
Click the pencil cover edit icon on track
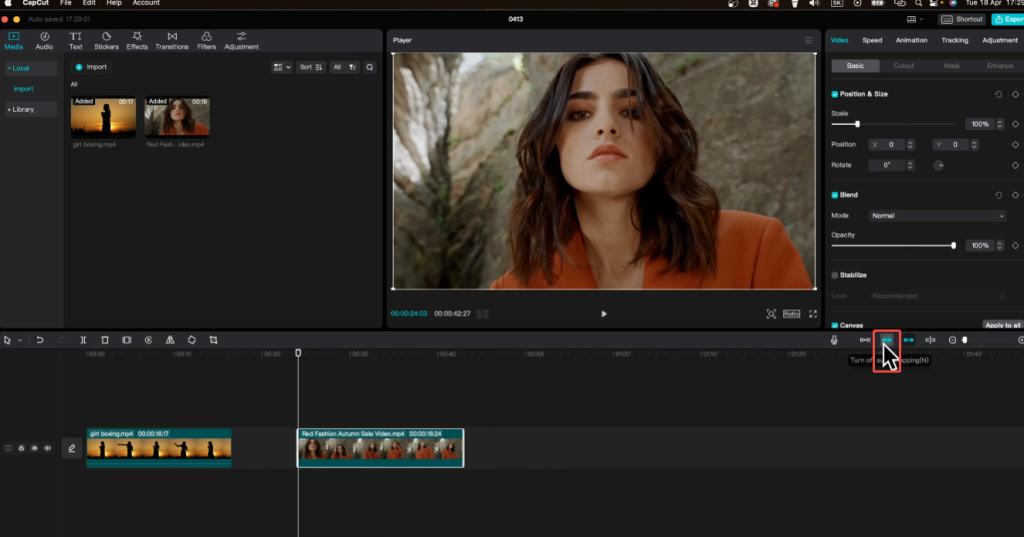72,448
